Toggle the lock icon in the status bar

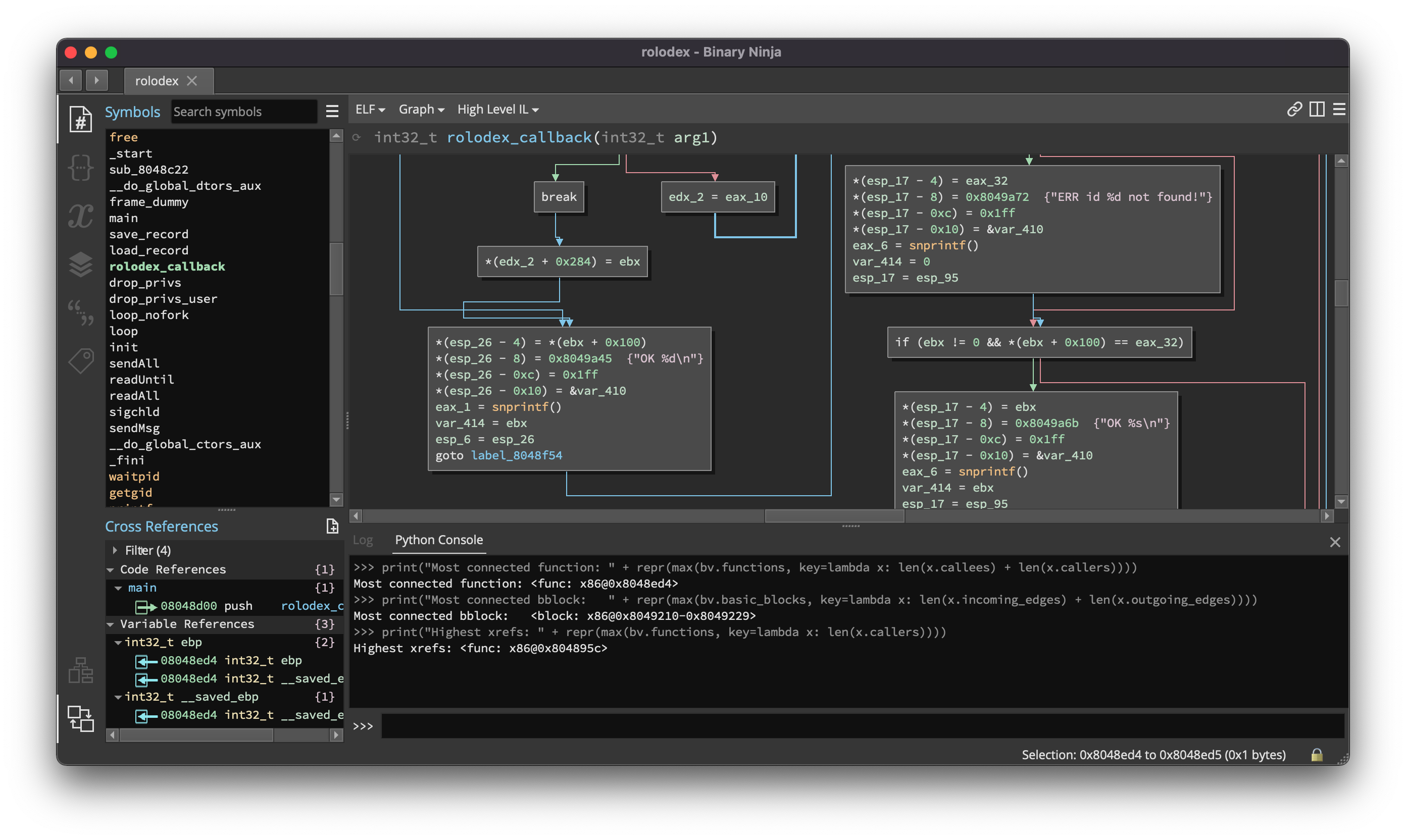tap(1317, 755)
